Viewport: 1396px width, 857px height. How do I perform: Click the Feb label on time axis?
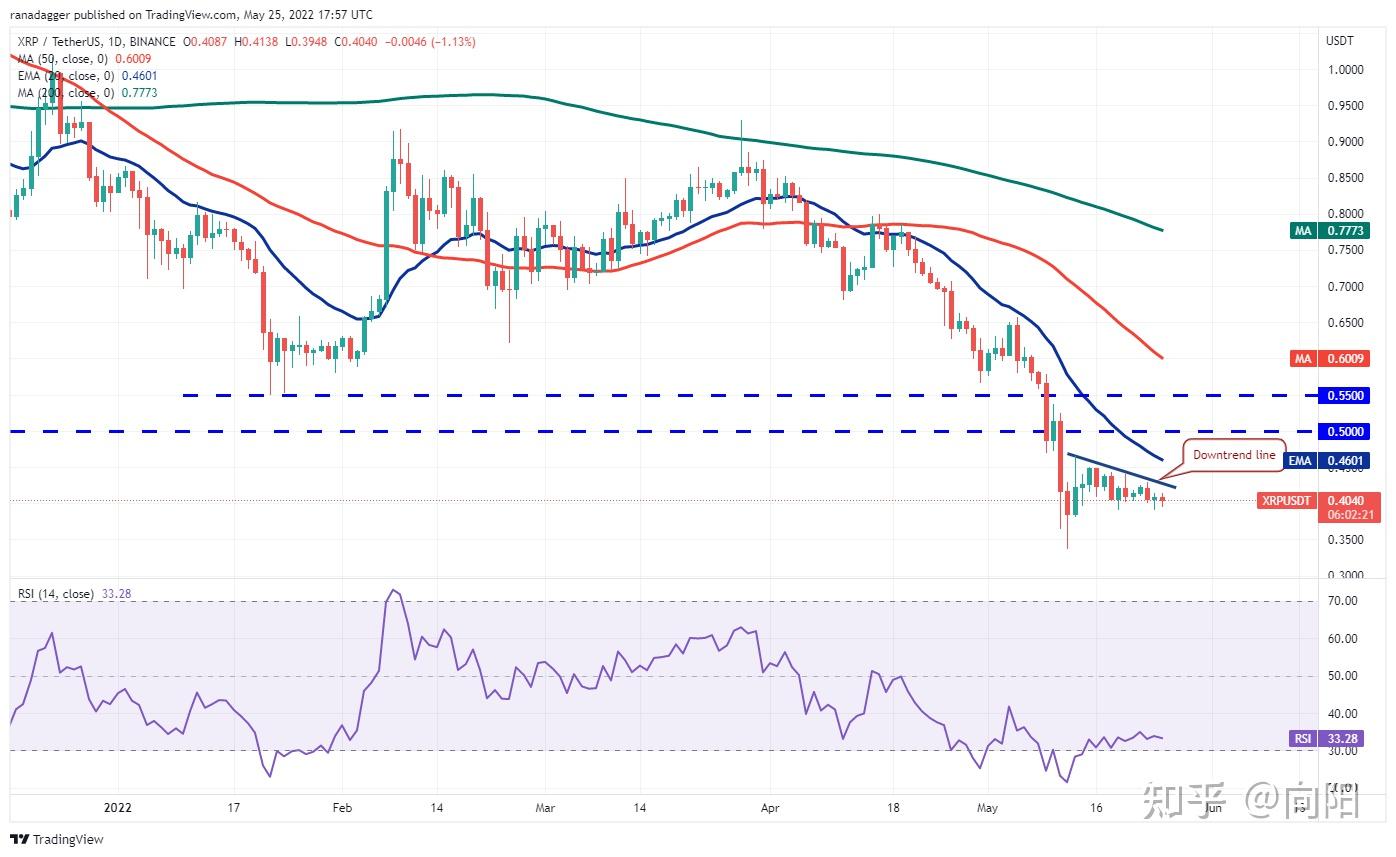[x=343, y=807]
